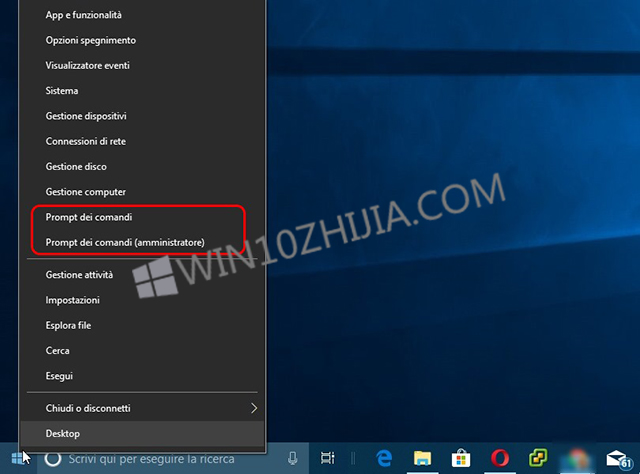Launch Opera browser from taskbar
This screenshot has height=474, width=640.
point(500,458)
